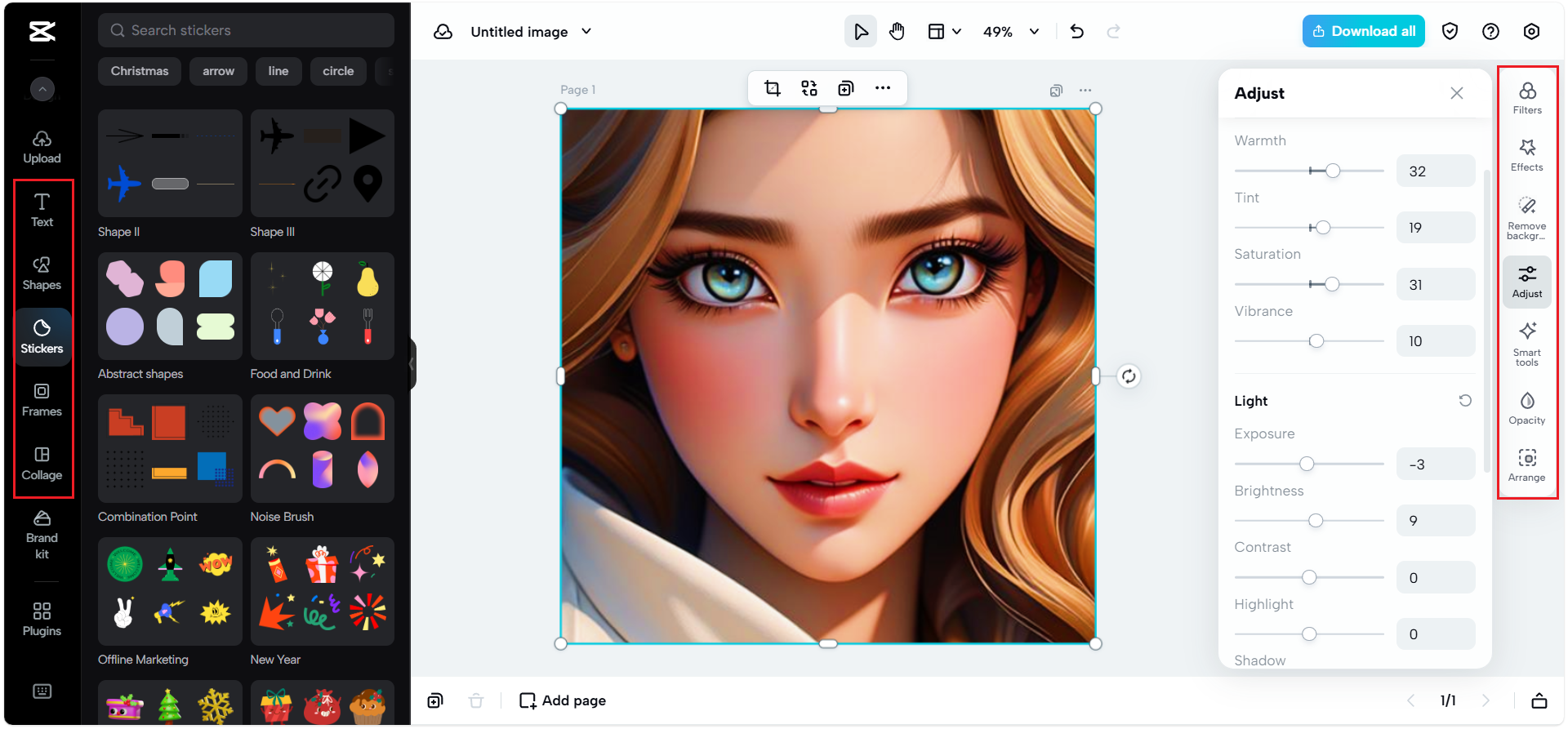The image size is (1568, 729).
Task: Click the Download all button
Action: [x=1363, y=31]
